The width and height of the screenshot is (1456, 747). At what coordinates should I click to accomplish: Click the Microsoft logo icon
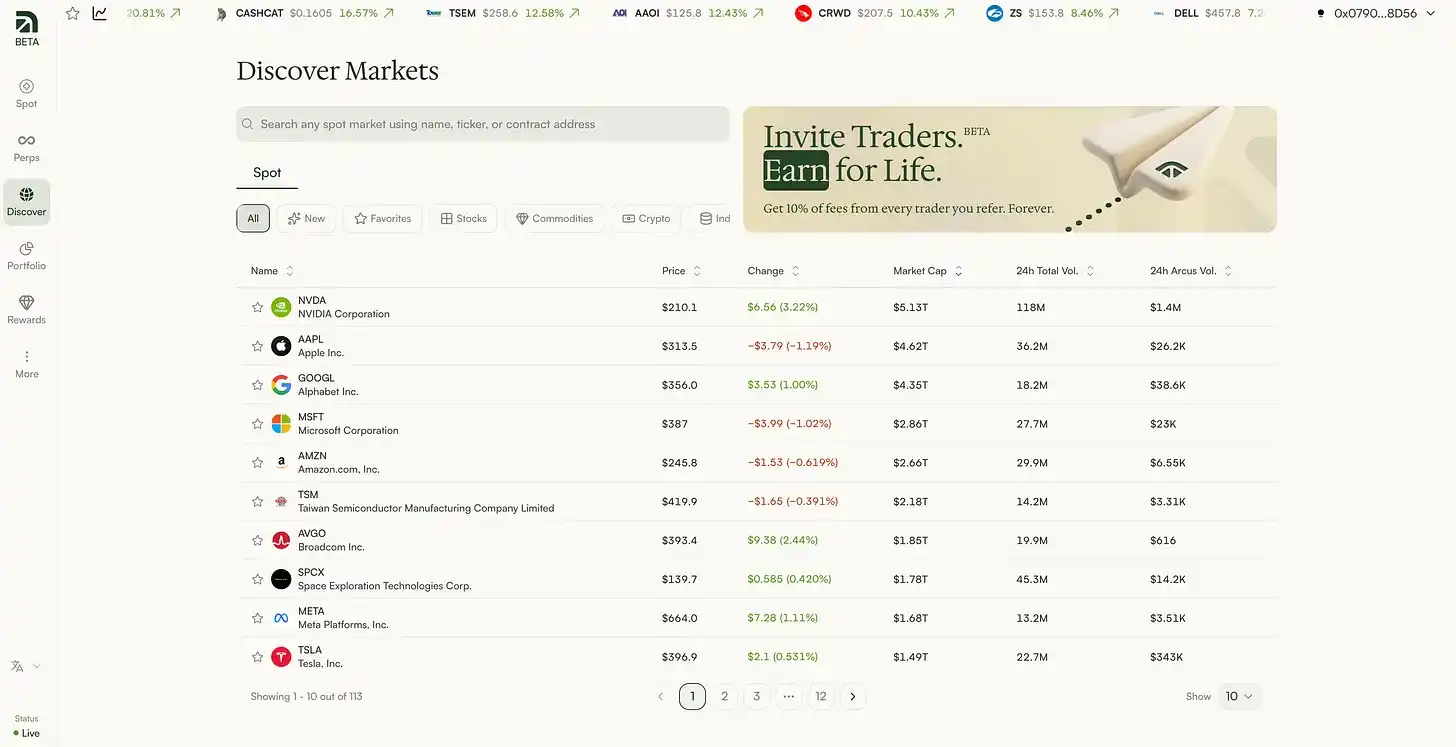click(281, 424)
